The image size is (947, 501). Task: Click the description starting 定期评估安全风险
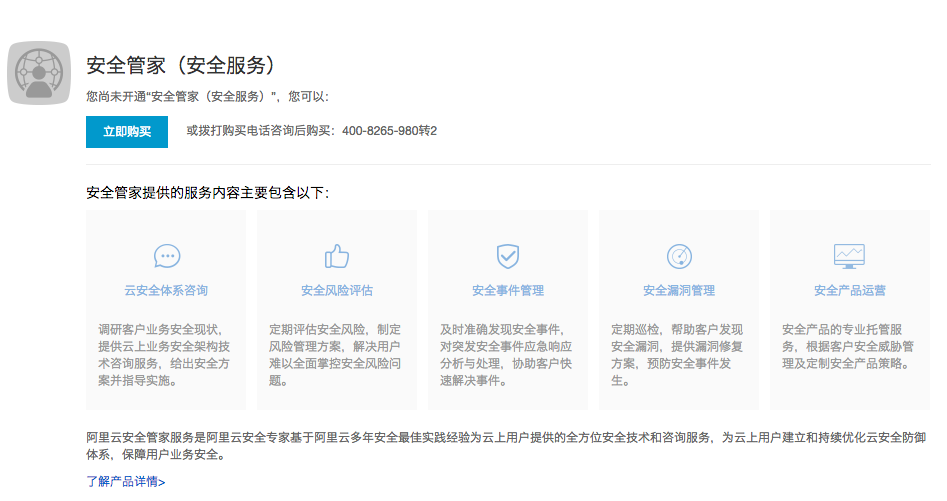click(335, 355)
